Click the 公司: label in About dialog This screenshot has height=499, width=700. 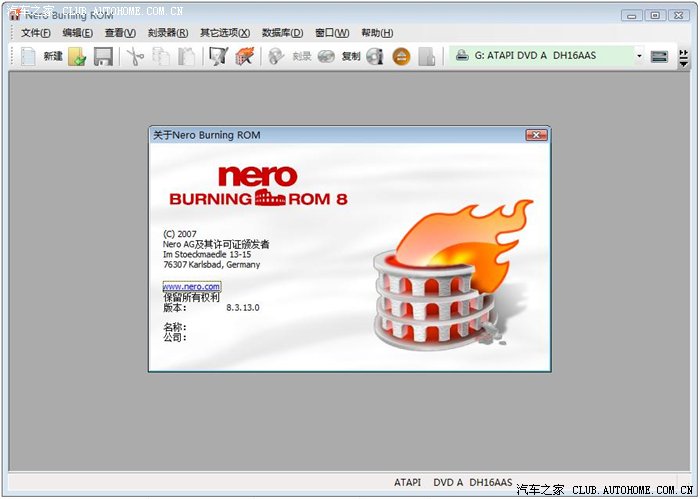pyautogui.click(x=175, y=337)
